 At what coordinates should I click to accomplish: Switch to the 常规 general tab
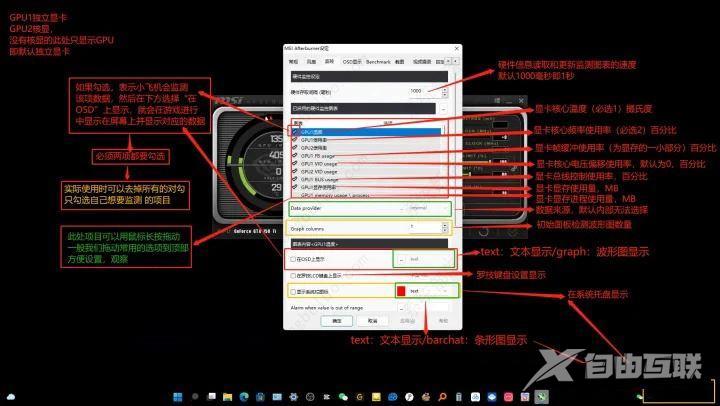pos(293,62)
